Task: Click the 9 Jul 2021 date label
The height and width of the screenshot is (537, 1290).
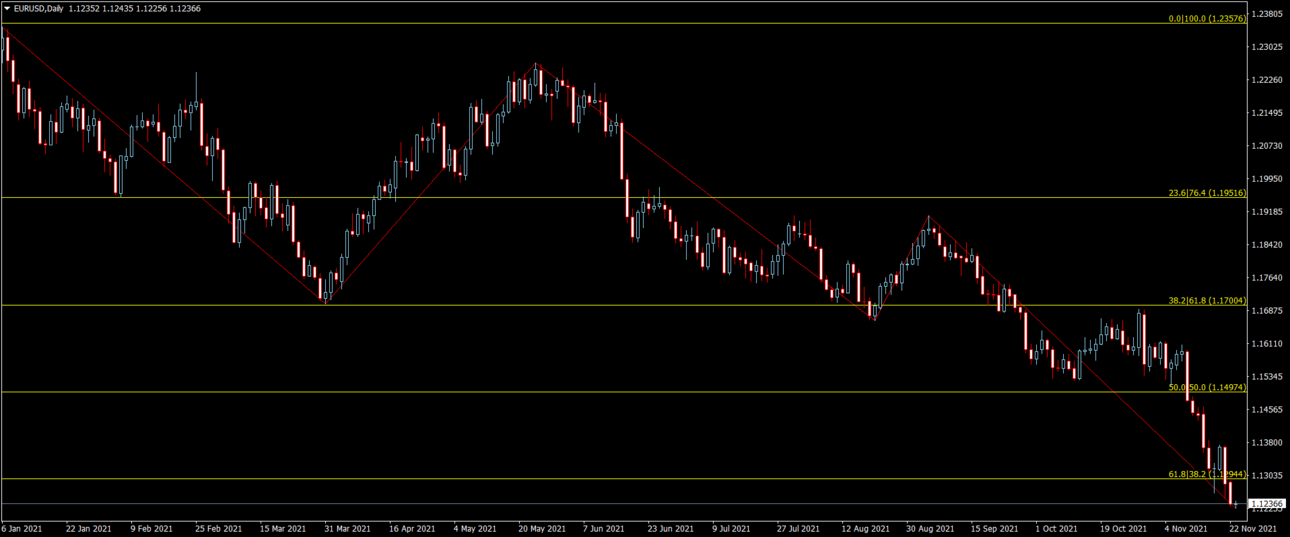Action: (734, 528)
